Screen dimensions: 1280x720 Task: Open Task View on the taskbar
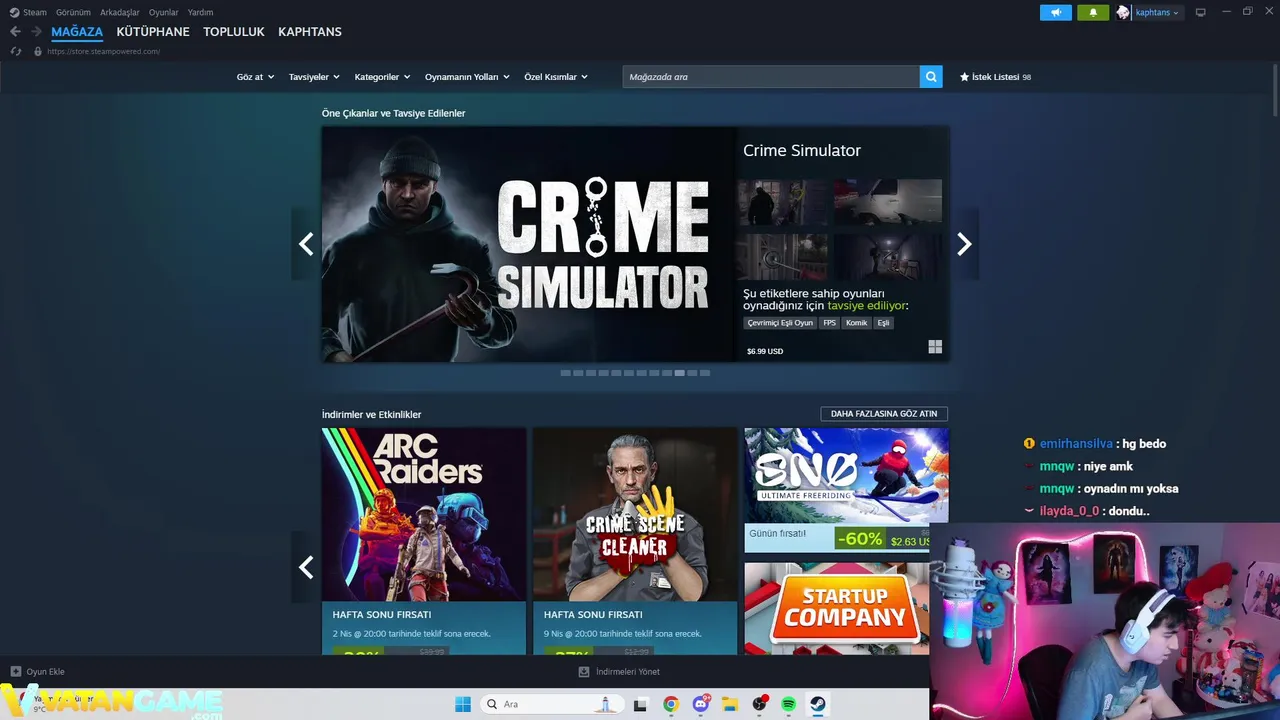pyautogui.click(x=641, y=704)
